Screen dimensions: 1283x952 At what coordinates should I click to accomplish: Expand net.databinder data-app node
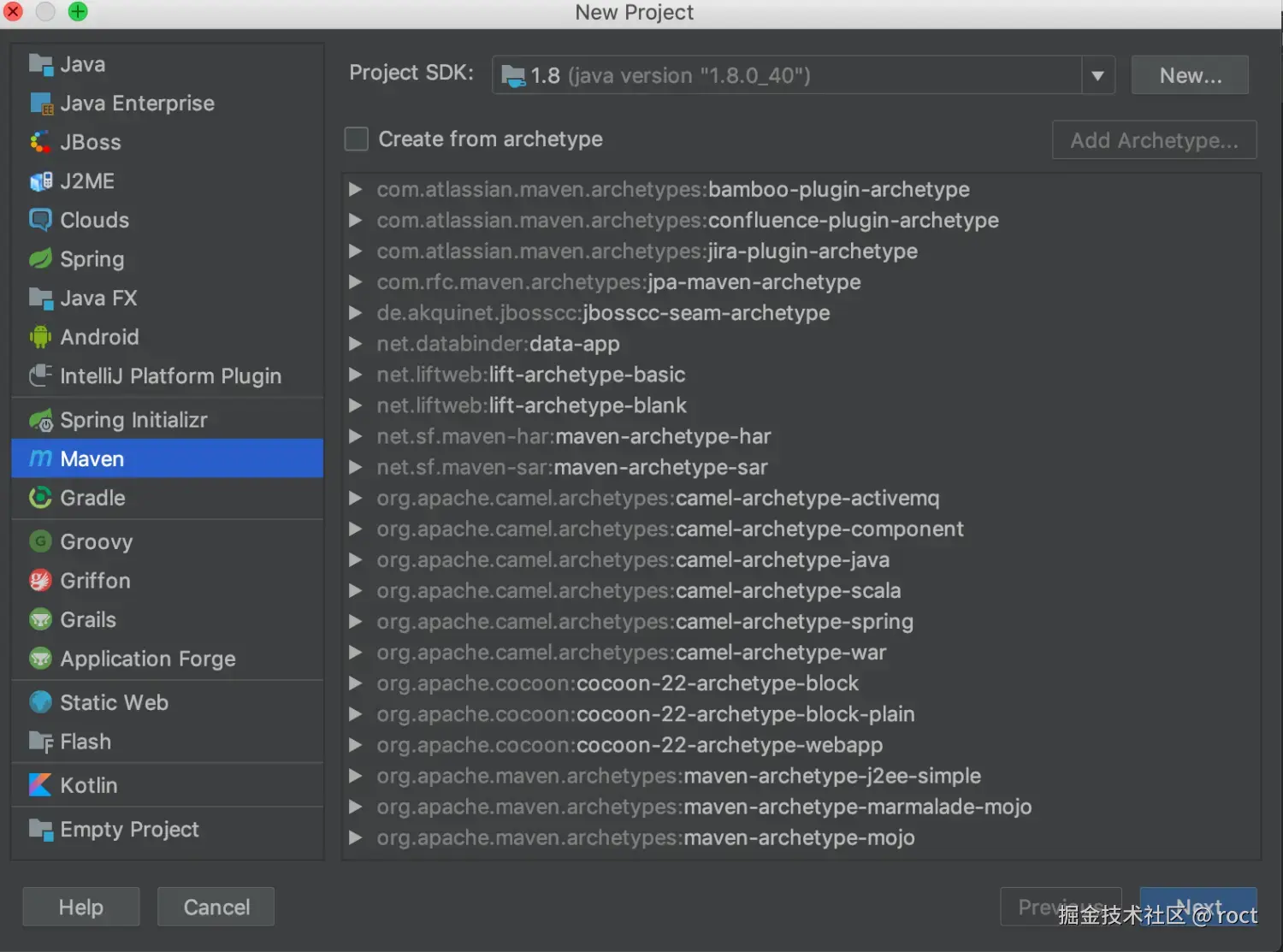[x=355, y=343]
